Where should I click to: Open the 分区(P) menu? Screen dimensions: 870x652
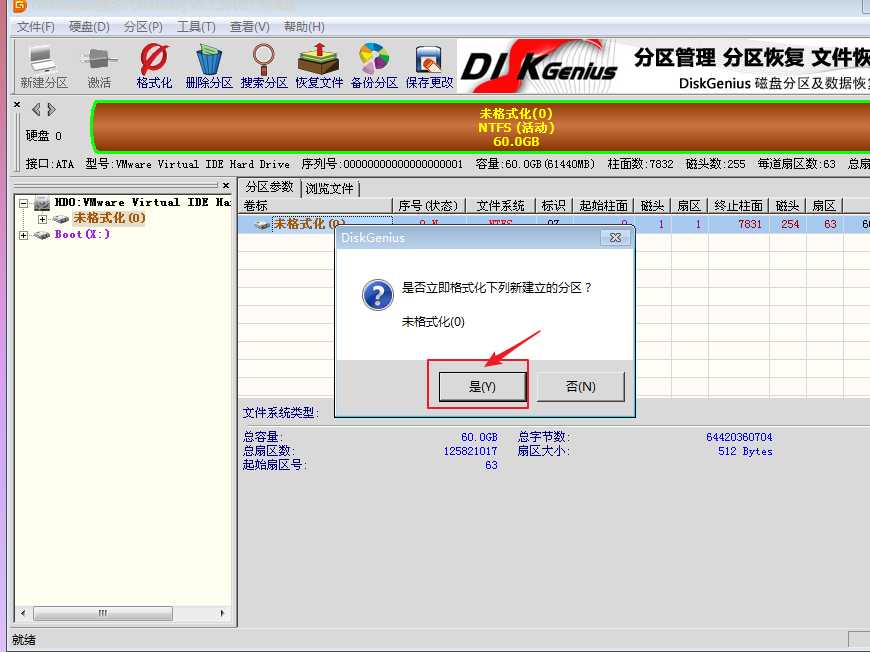click(x=143, y=27)
